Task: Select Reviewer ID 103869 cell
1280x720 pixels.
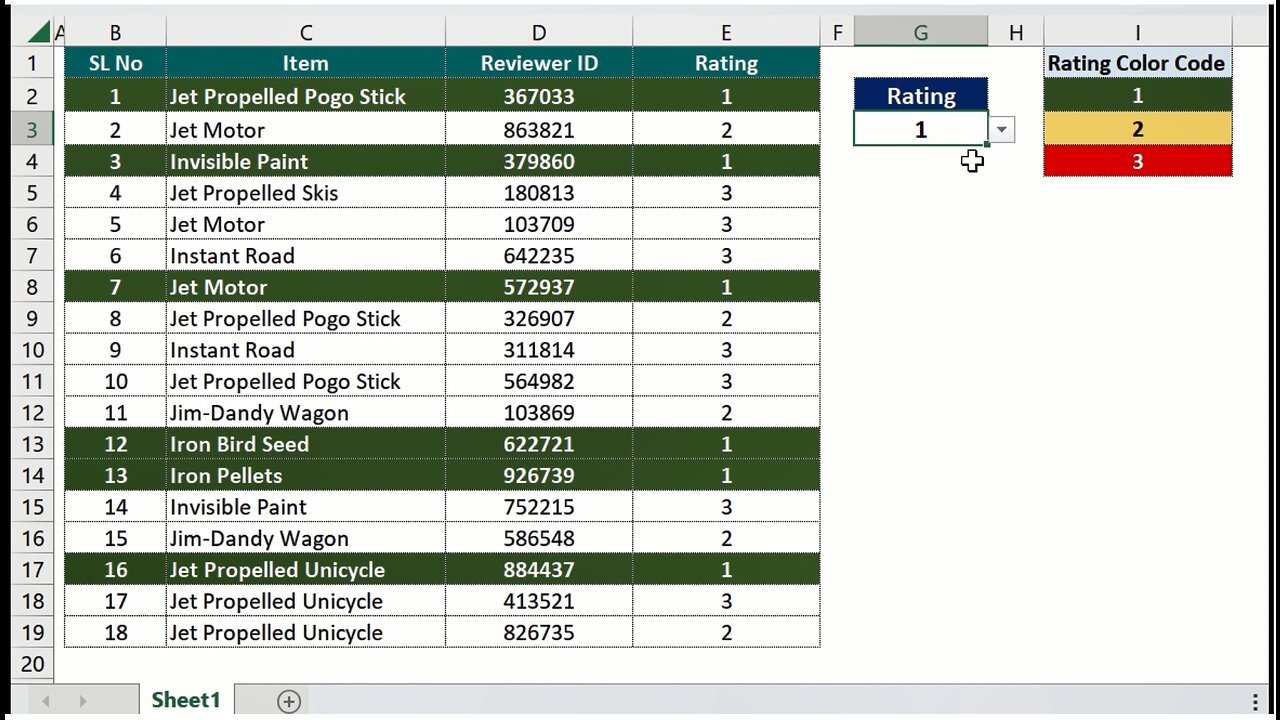Action: point(539,413)
